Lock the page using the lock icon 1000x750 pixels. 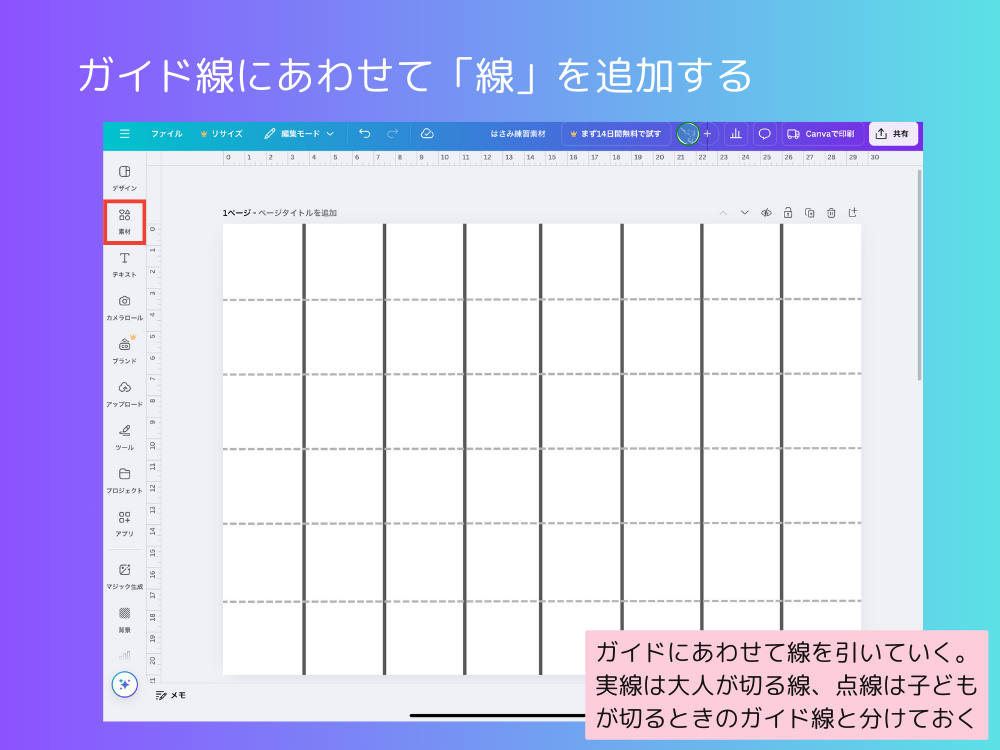[788, 212]
